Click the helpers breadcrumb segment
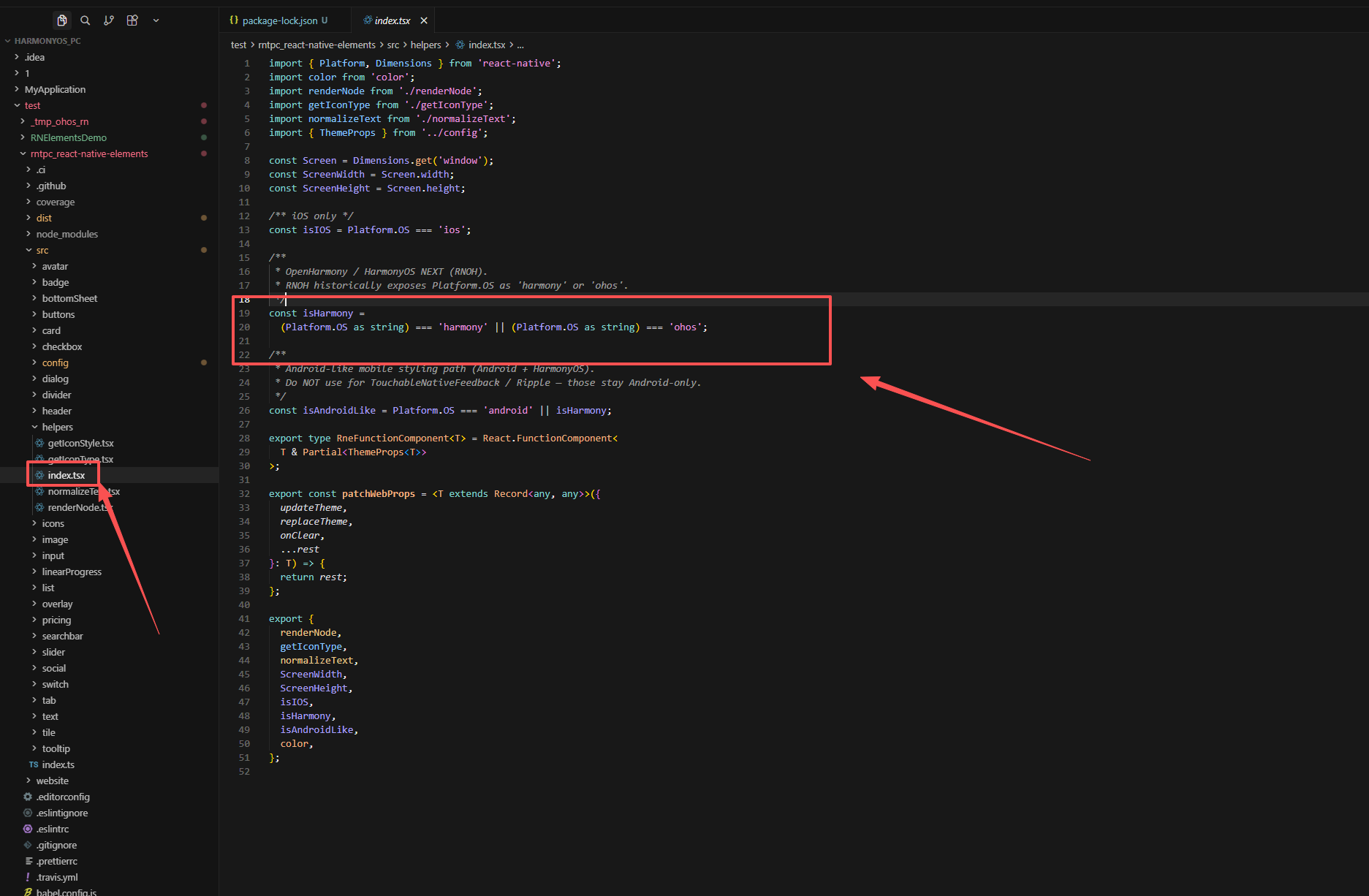 tap(425, 45)
